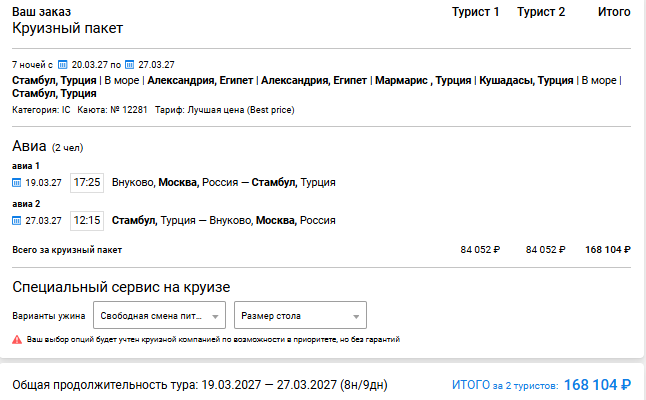
Task: Click the calendar icon next to 19.03.27 flight
Action: click(16, 182)
